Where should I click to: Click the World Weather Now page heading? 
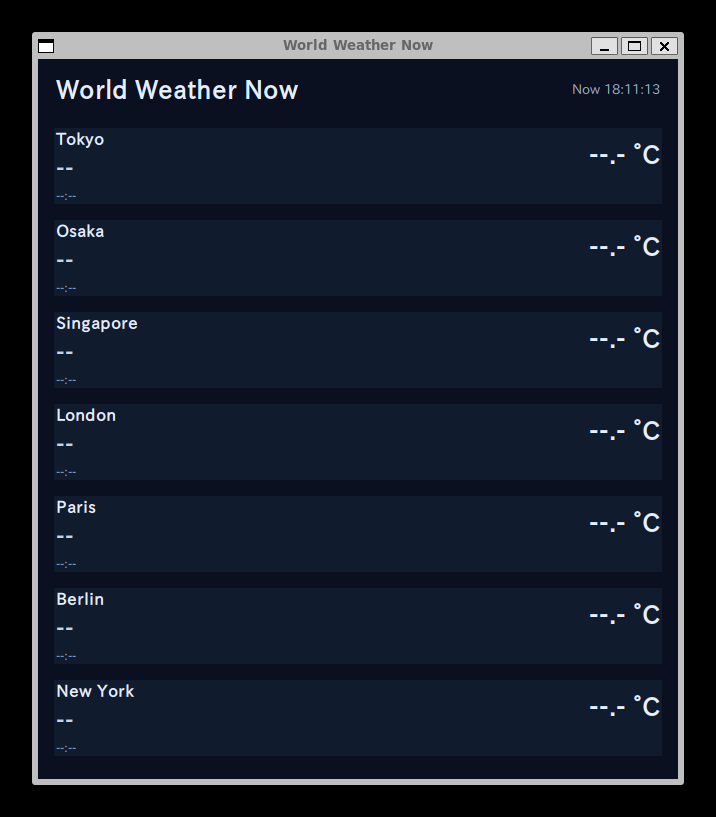tap(177, 90)
